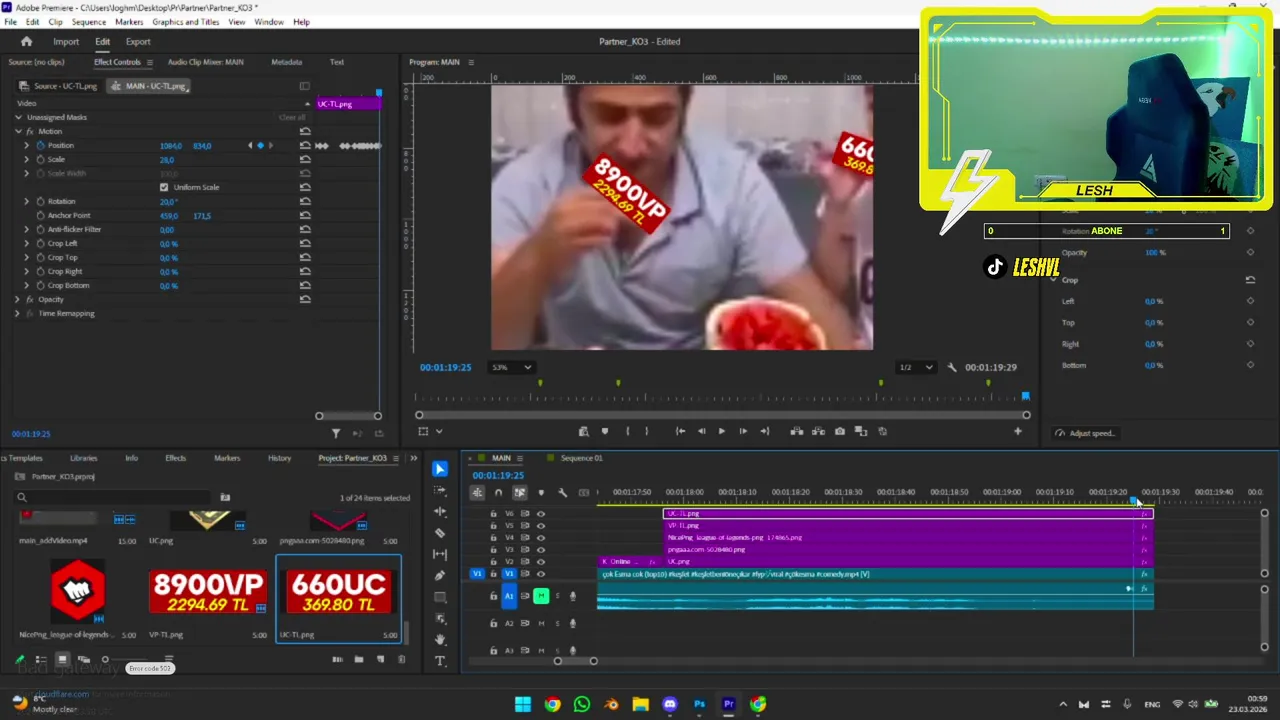Toggle Uniform Scale checkbox

164,187
